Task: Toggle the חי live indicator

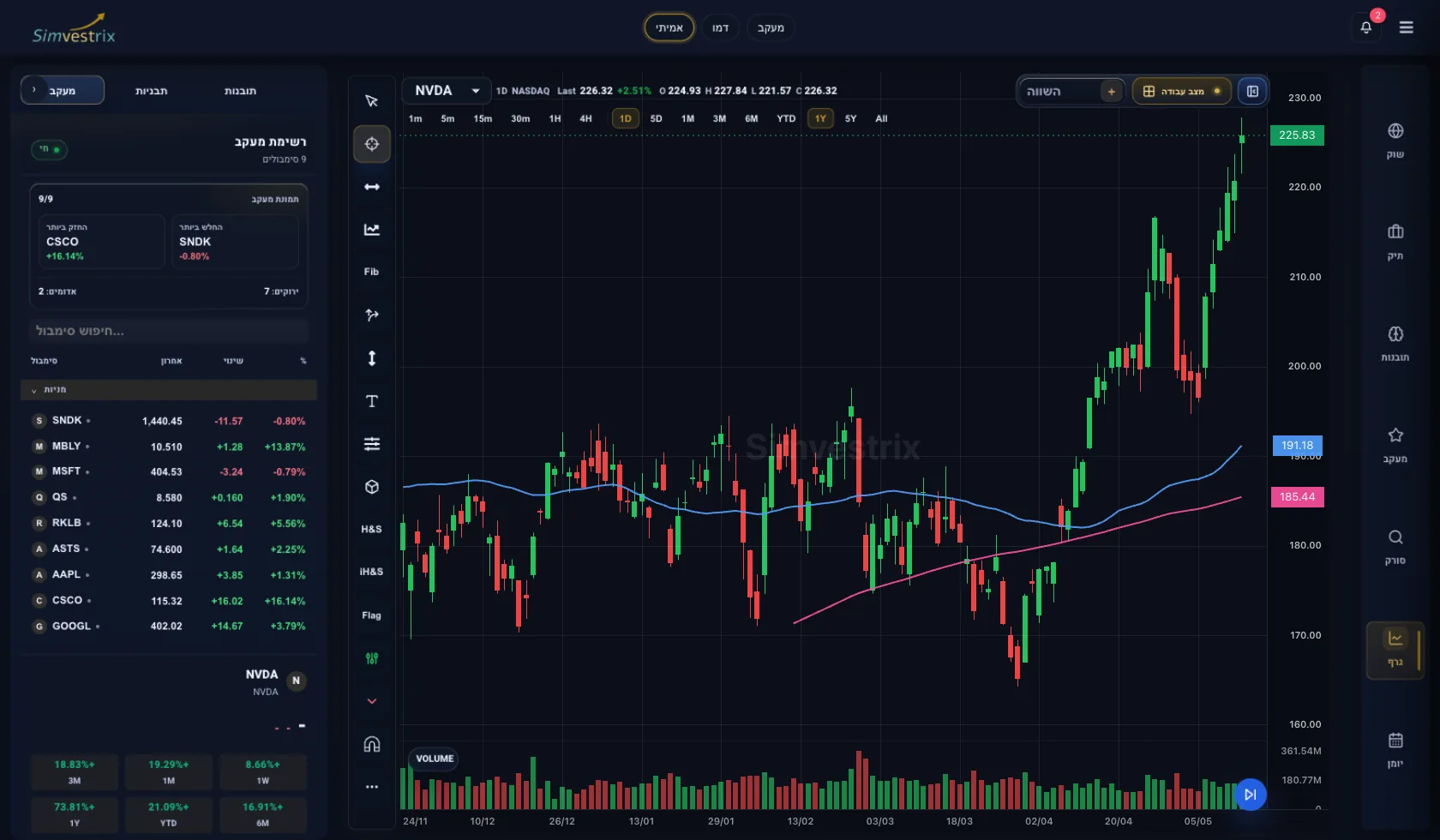Action: tap(49, 149)
